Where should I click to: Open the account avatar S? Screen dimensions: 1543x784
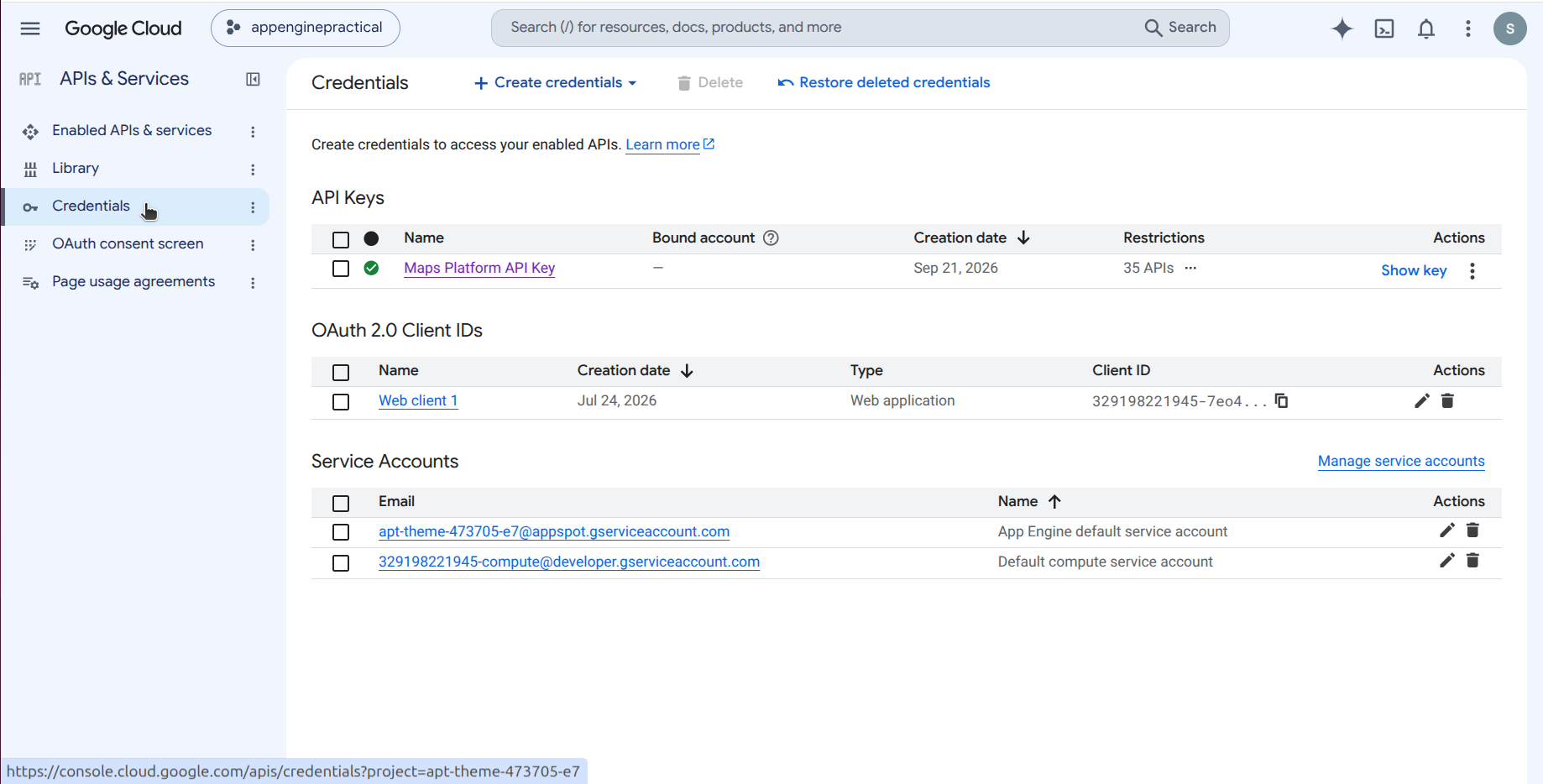pyautogui.click(x=1510, y=29)
